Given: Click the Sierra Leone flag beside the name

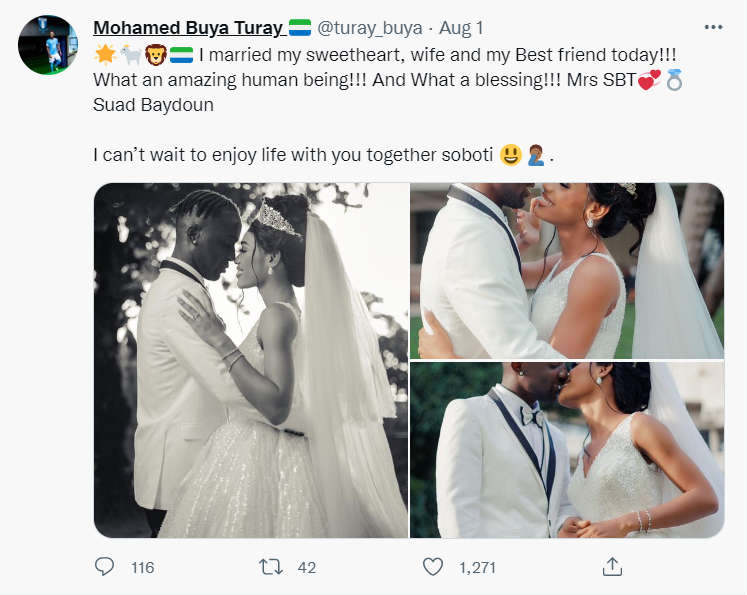Looking at the screenshot, I should coord(300,27).
